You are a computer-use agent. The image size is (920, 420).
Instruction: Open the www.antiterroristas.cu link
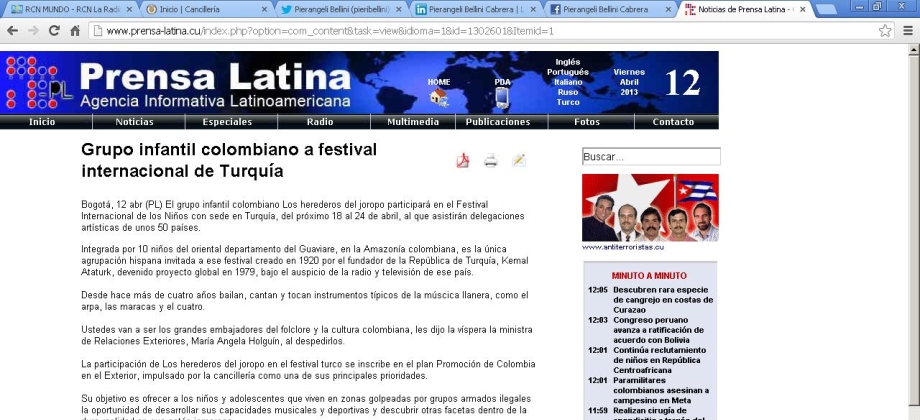coord(623,247)
